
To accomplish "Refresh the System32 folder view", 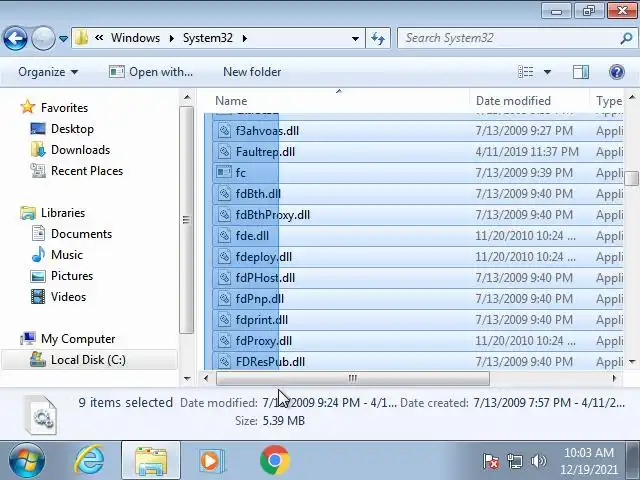I will point(378,38).
